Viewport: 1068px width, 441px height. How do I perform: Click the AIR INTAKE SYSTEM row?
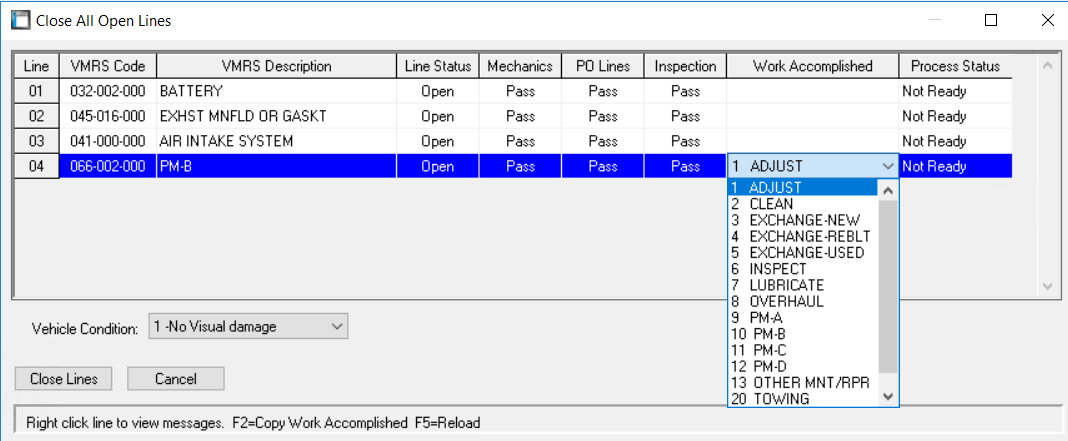tap(276, 141)
